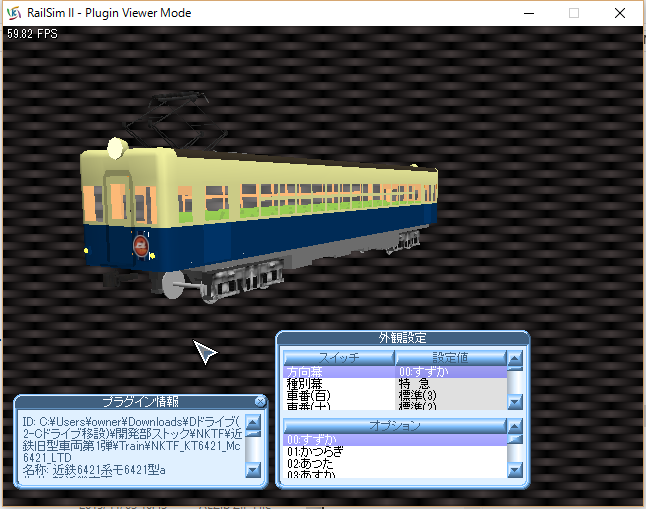The height and width of the screenshot is (509, 646).
Task: Click scroll-down arrow of option list
Action: click(515, 470)
